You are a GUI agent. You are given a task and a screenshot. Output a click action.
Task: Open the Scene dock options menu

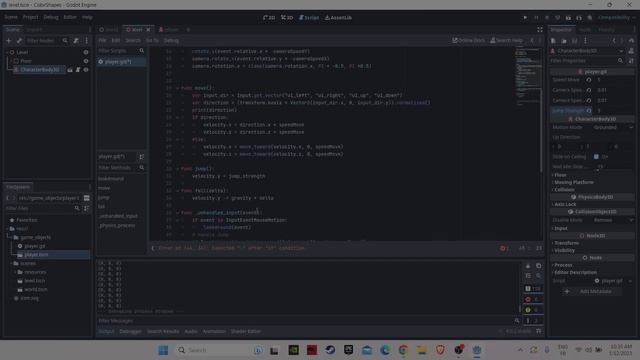click(x=87, y=41)
